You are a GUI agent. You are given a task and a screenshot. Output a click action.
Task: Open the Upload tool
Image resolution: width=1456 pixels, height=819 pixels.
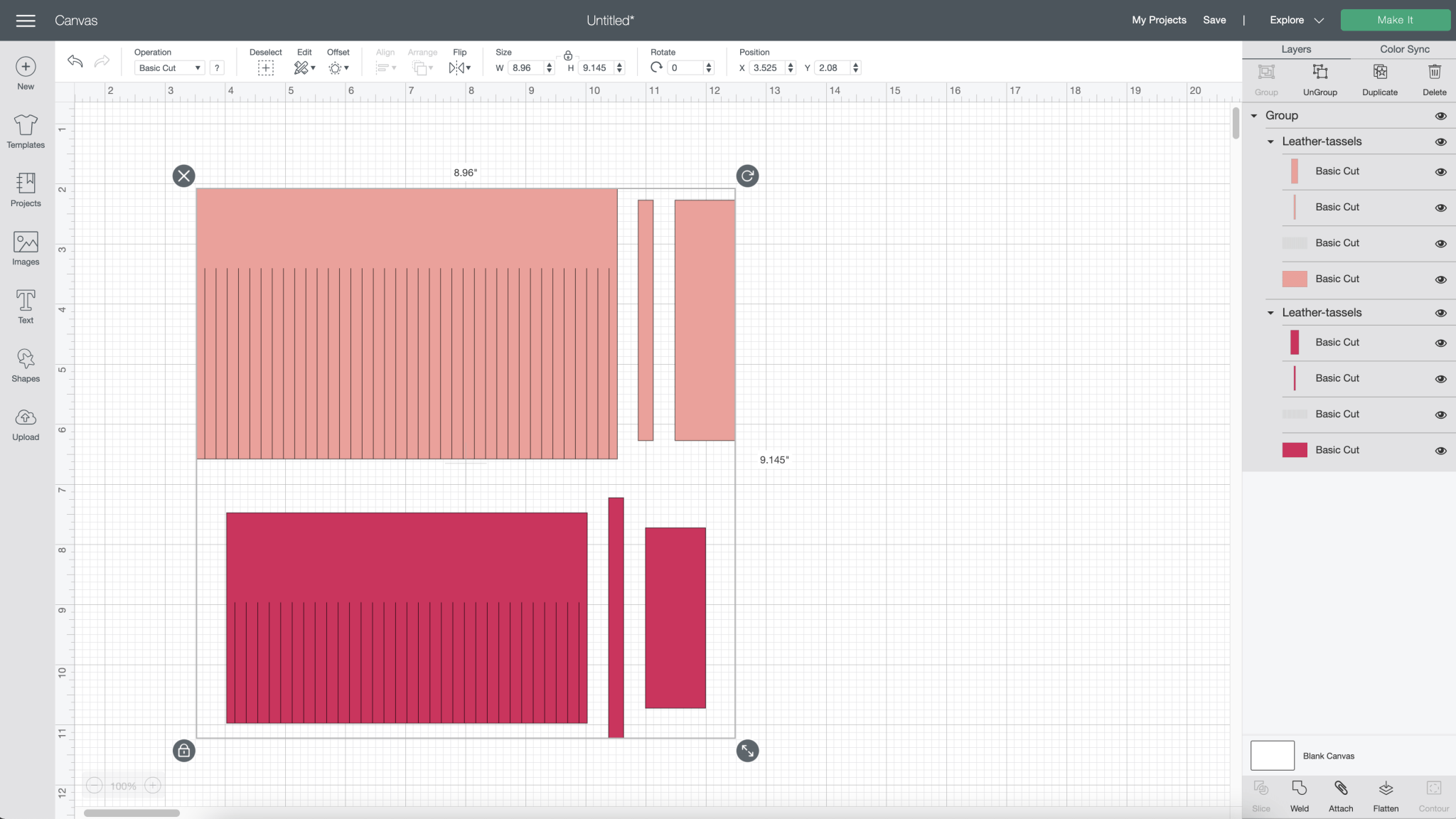coord(26,424)
